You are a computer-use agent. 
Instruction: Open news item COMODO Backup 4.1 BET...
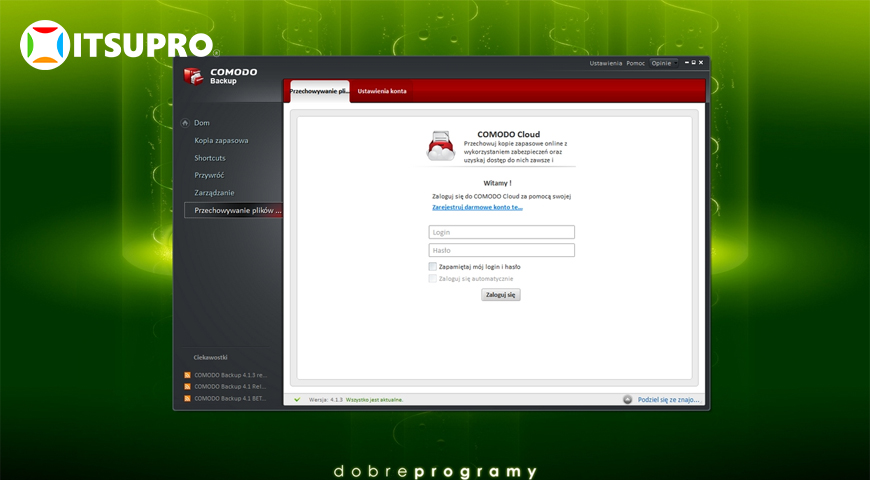click(230, 398)
